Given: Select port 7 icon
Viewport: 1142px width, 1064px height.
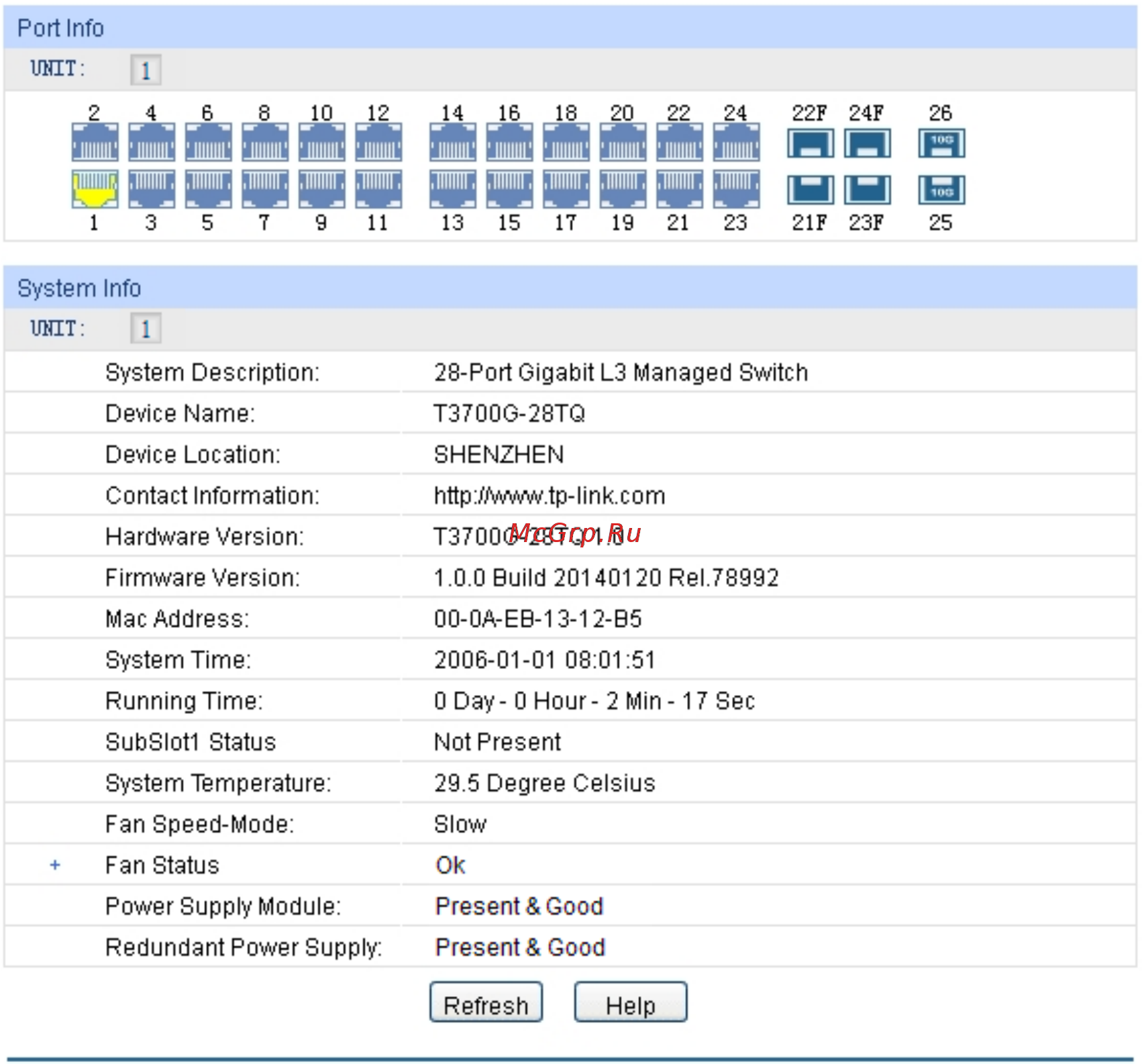Looking at the screenshot, I should (x=265, y=189).
